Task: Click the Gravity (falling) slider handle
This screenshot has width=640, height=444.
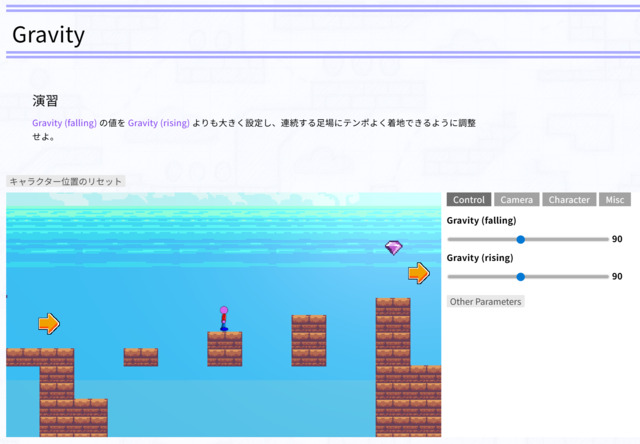Action: (520, 240)
